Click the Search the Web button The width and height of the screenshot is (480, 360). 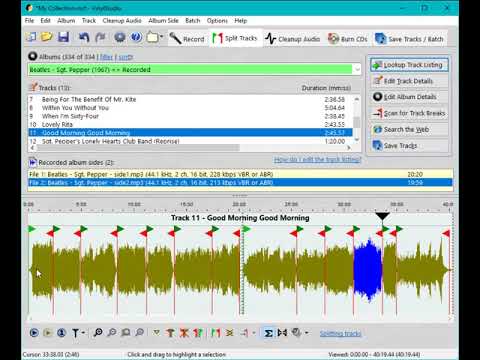409,129
